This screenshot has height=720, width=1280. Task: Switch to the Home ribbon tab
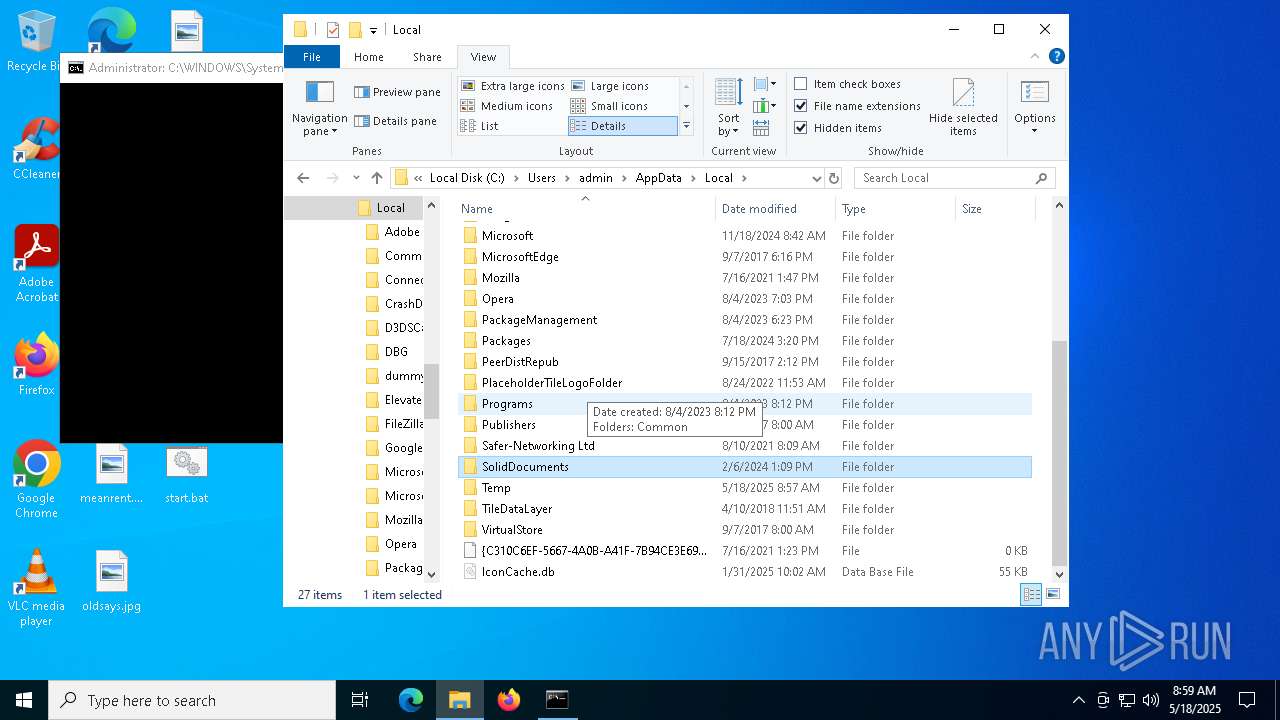coord(368,57)
